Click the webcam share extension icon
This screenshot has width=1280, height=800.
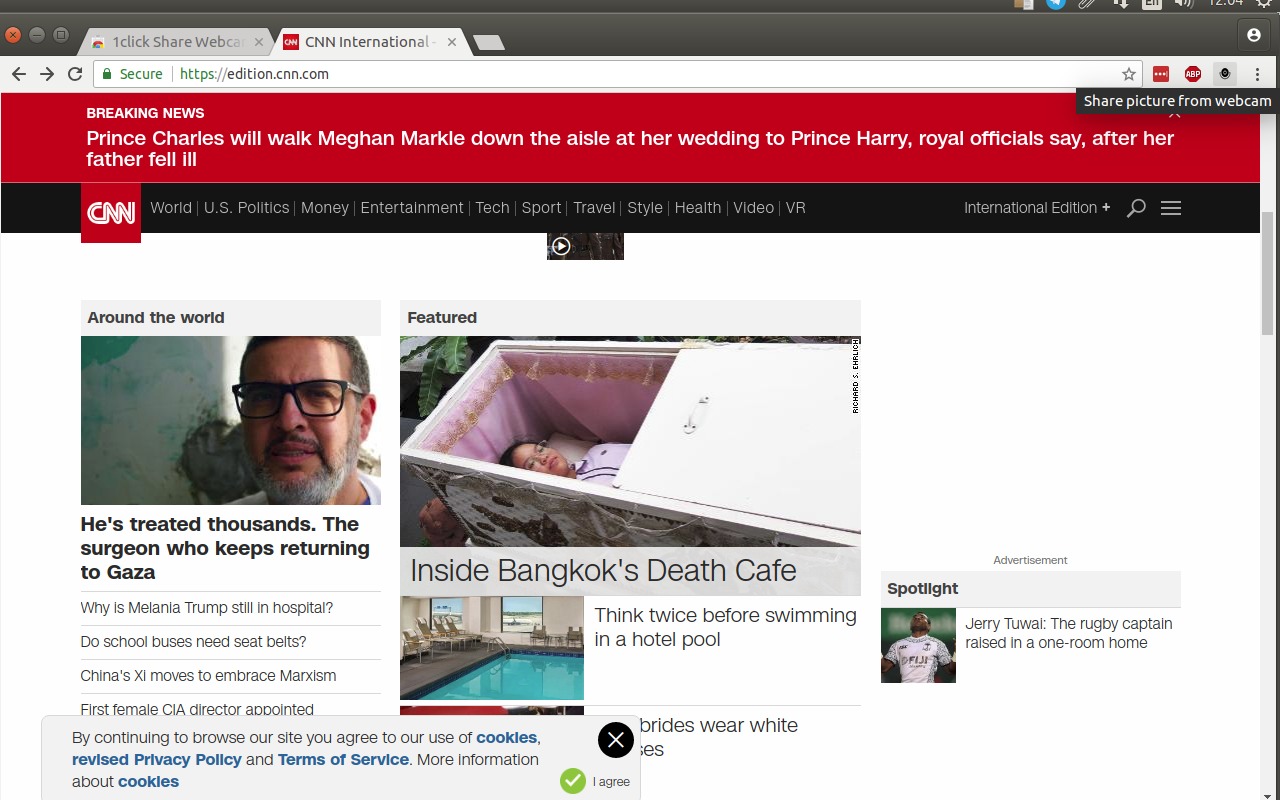(1225, 74)
